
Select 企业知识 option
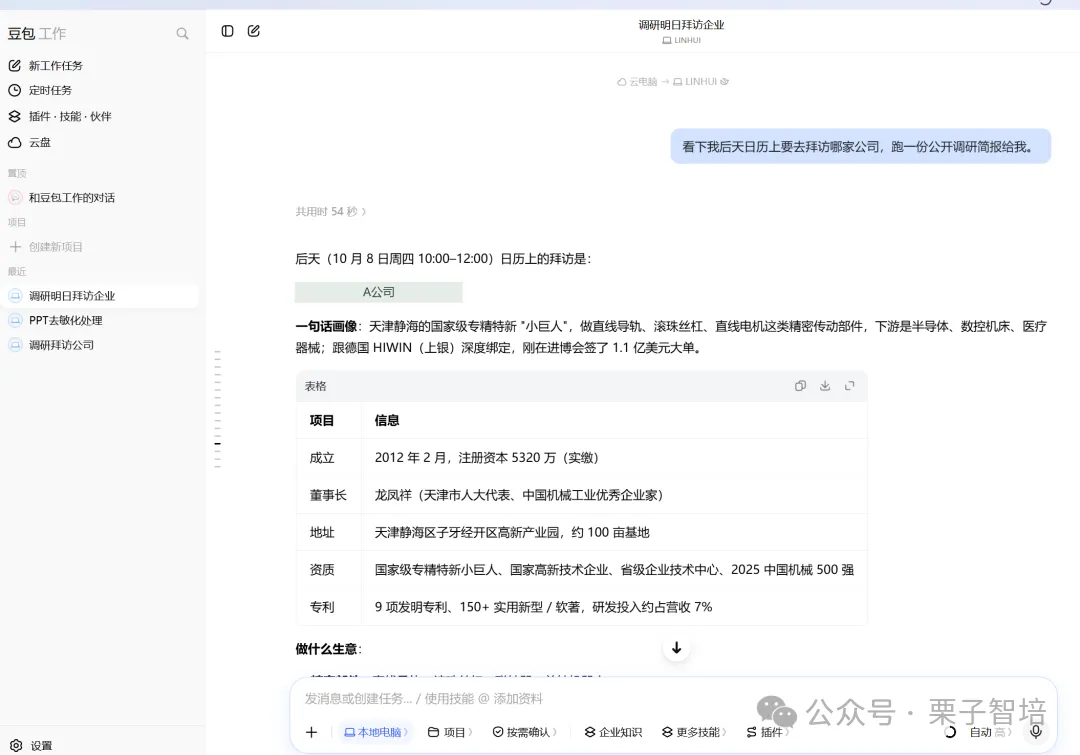[613, 732]
